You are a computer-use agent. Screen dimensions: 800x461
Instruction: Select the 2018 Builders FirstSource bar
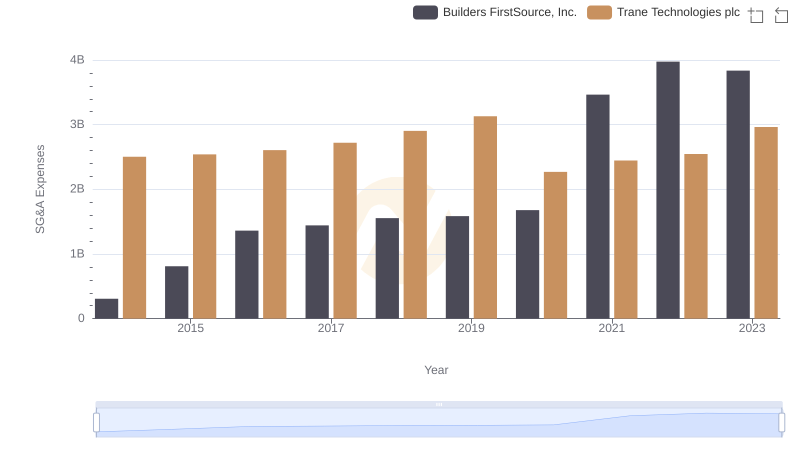pos(387,268)
